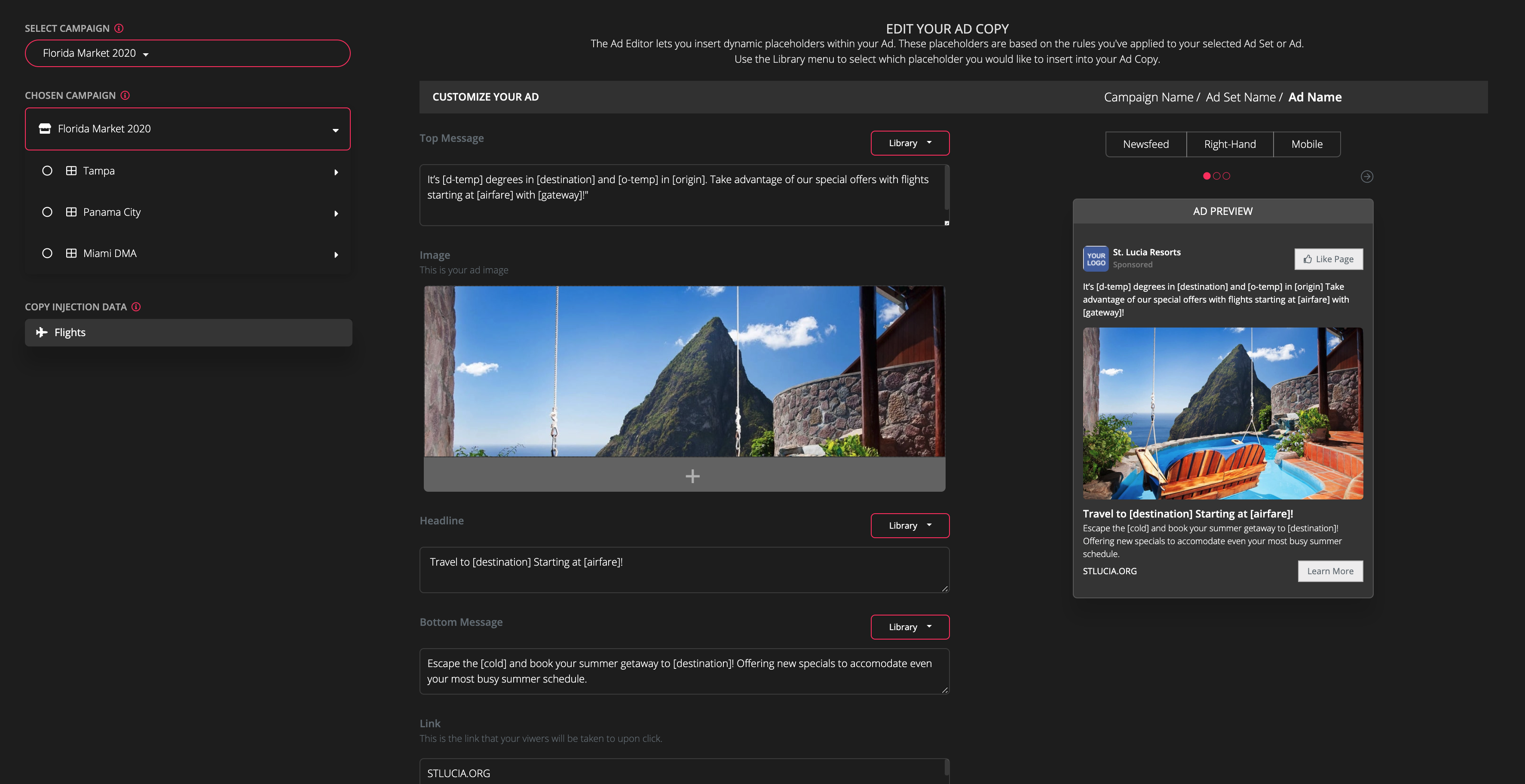Click the airplane Flights icon
This screenshot has height=784, width=1525.
coord(41,332)
